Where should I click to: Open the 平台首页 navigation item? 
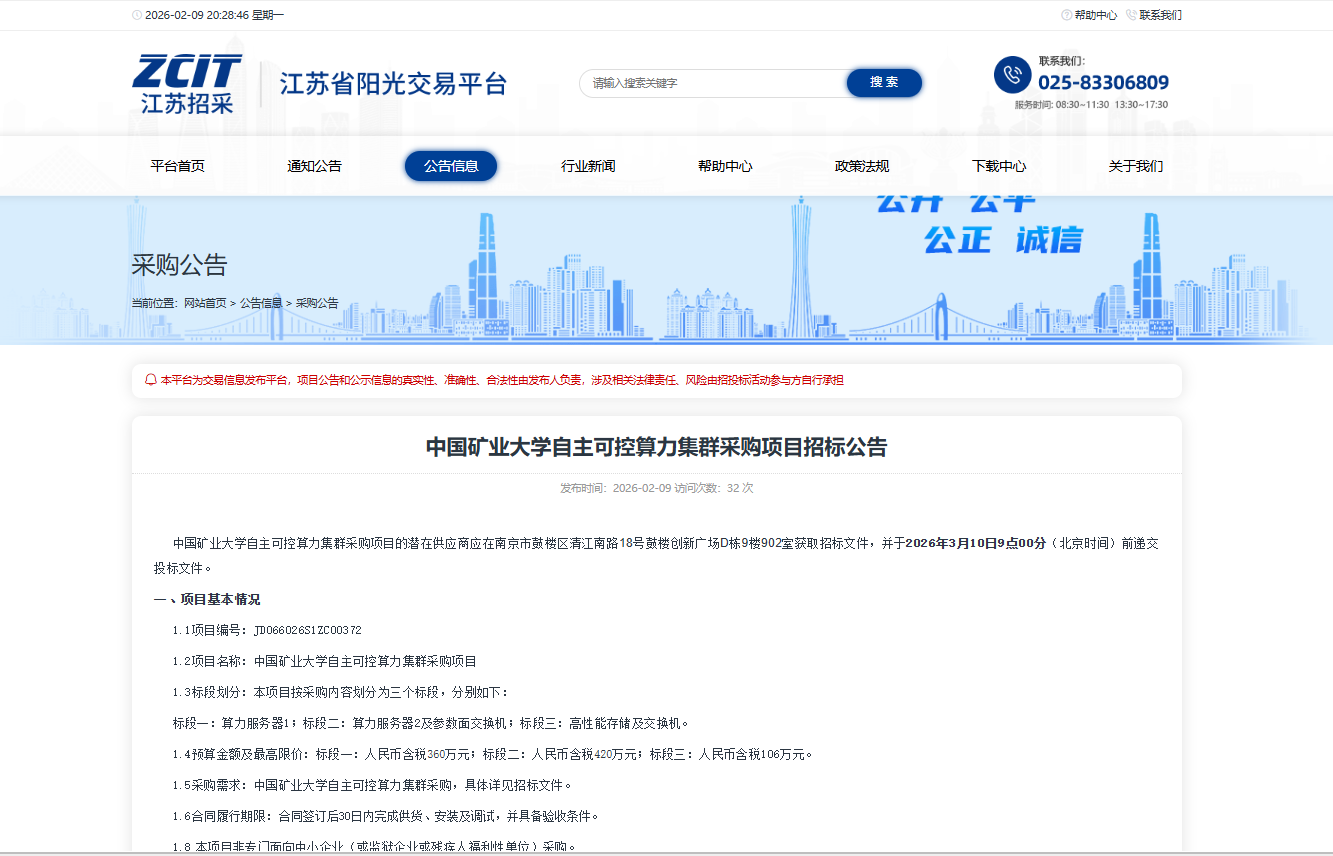click(x=177, y=166)
